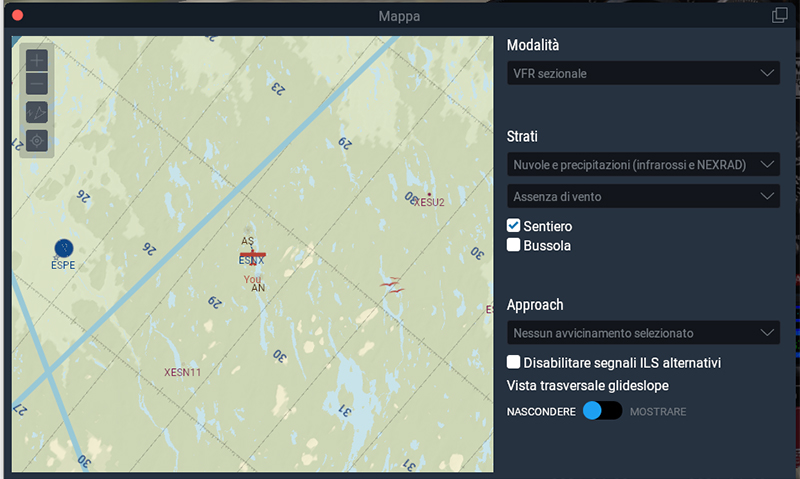The height and width of the screenshot is (479, 800).
Task: Zoom in the map with plus button
Action: [37, 61]
